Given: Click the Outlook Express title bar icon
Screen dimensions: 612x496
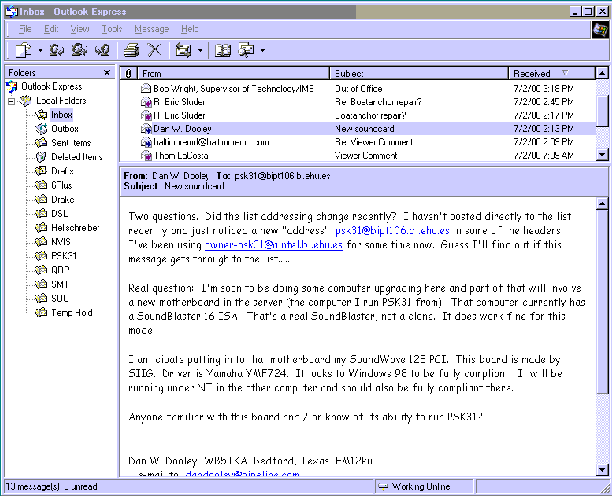Looking at the screenshot, I should [x=11, y=11].
